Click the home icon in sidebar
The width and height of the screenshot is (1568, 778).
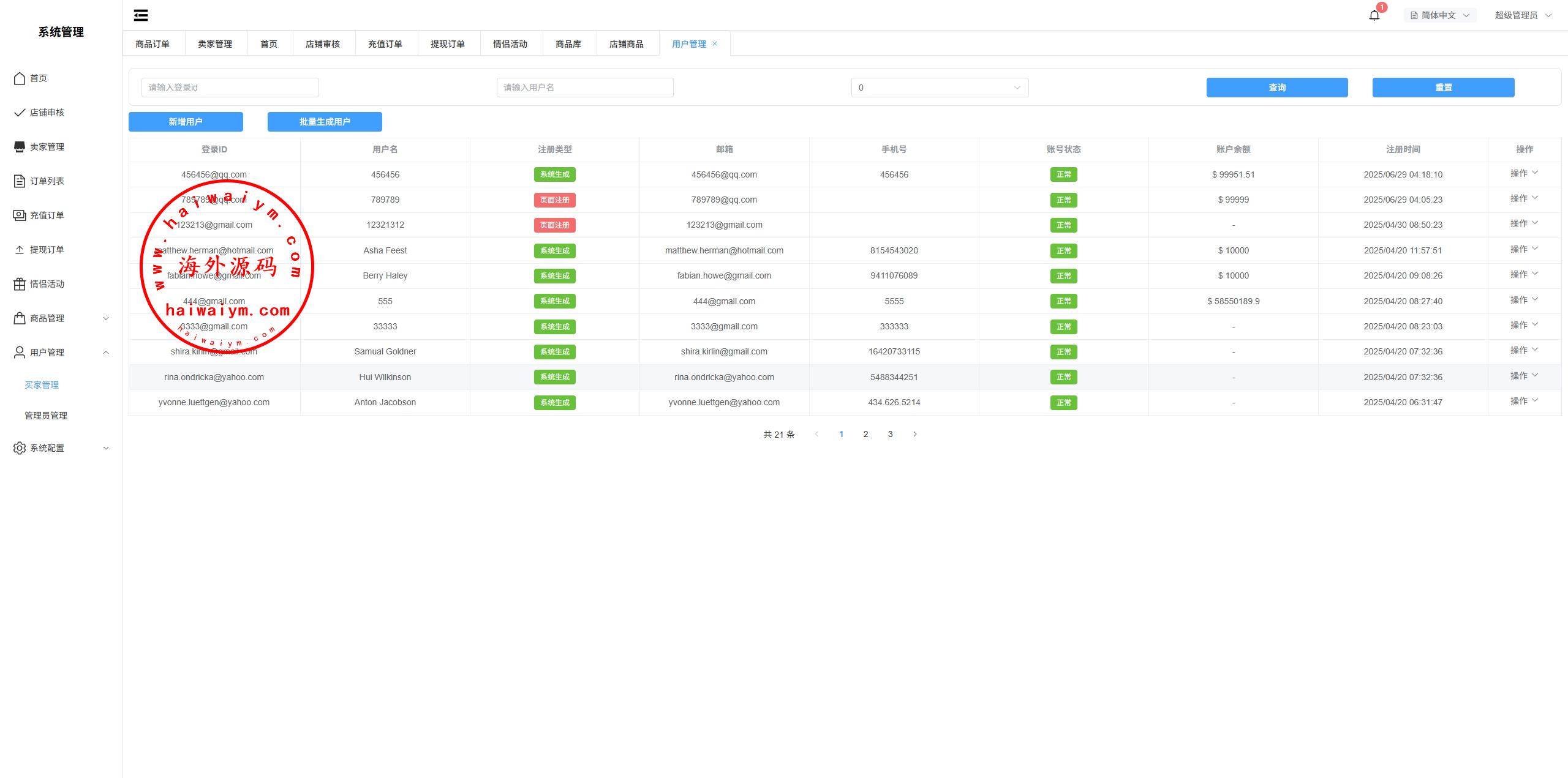pos(20,78)
